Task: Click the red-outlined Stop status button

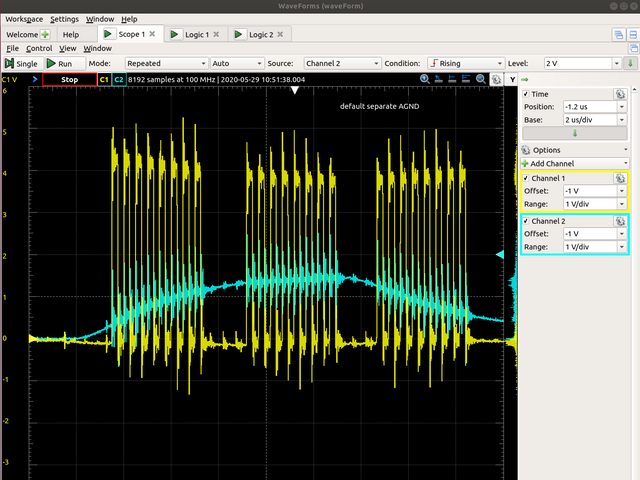Action: tap(69, 80)
